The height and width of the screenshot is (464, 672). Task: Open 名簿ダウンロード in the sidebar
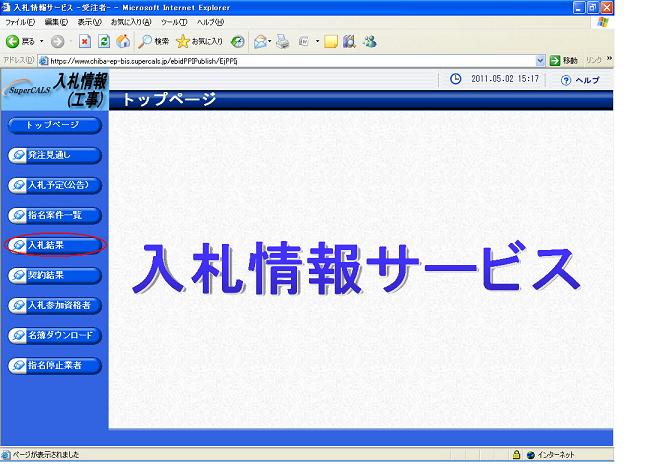point(55,335)
